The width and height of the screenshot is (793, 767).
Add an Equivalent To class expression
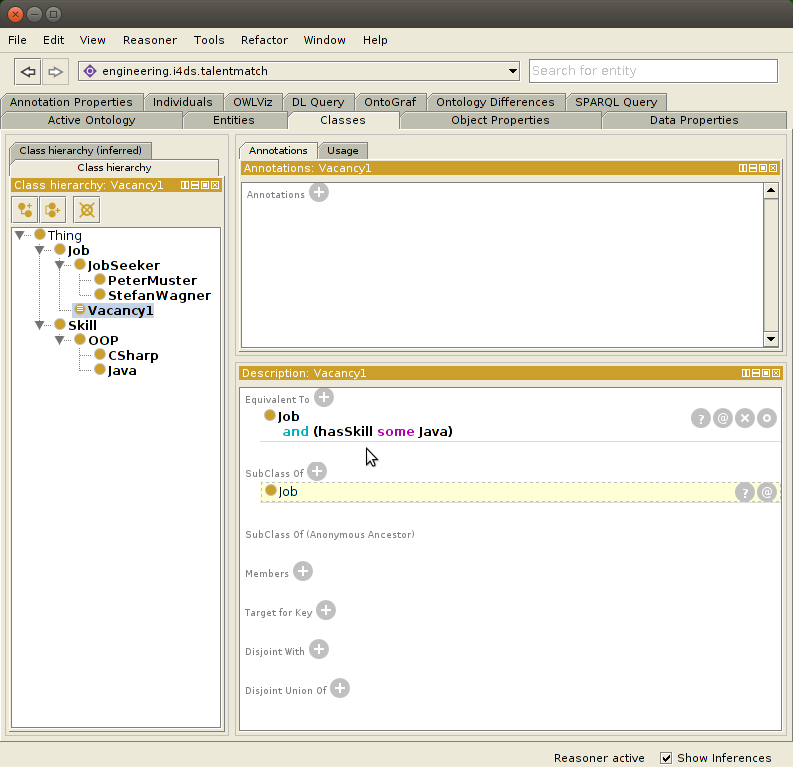tap(324, 398)
